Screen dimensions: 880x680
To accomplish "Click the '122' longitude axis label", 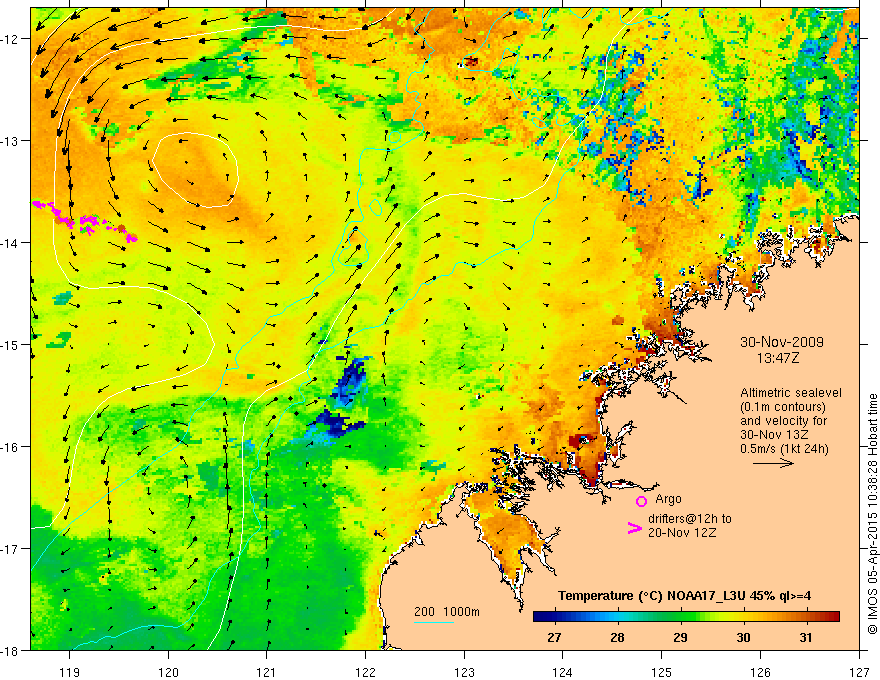I will click(x=365, y=672).
